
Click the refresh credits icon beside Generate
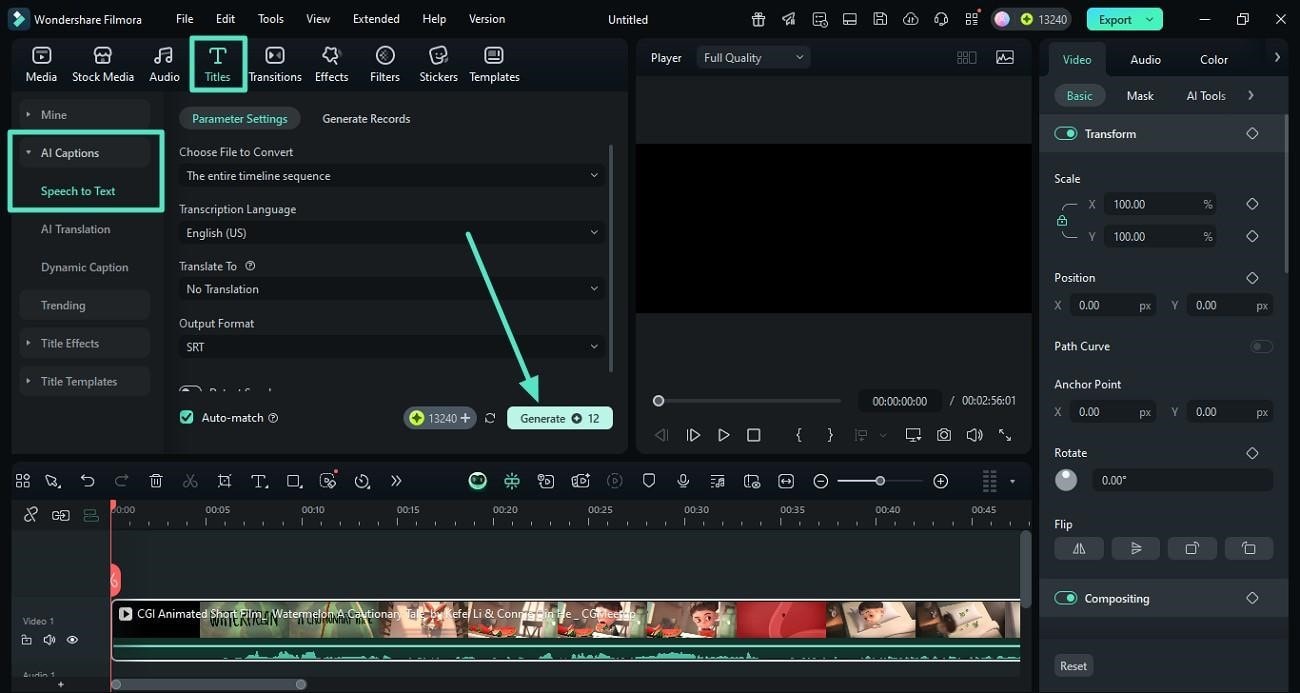[490, 418]
